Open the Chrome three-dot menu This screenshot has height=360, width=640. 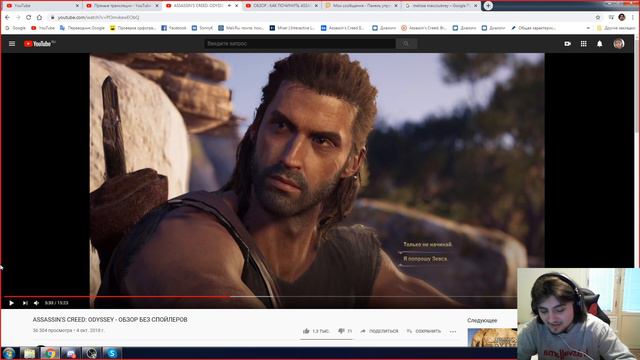click(633, 18)
